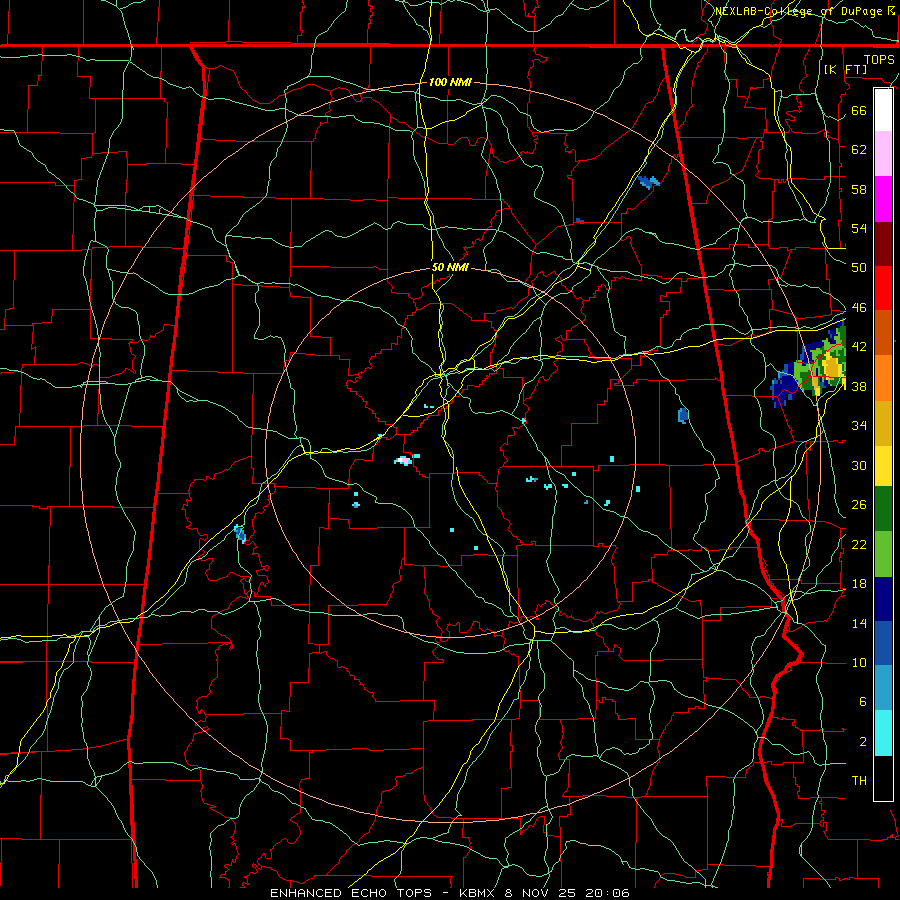900x900 pixels.
Task: Click the legend value 14
Action: 859,623
